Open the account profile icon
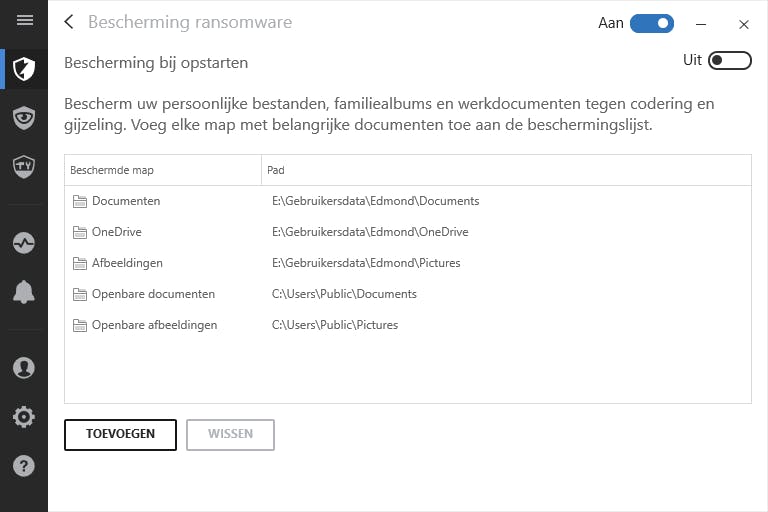768x512 pixels. pos(24,368)
